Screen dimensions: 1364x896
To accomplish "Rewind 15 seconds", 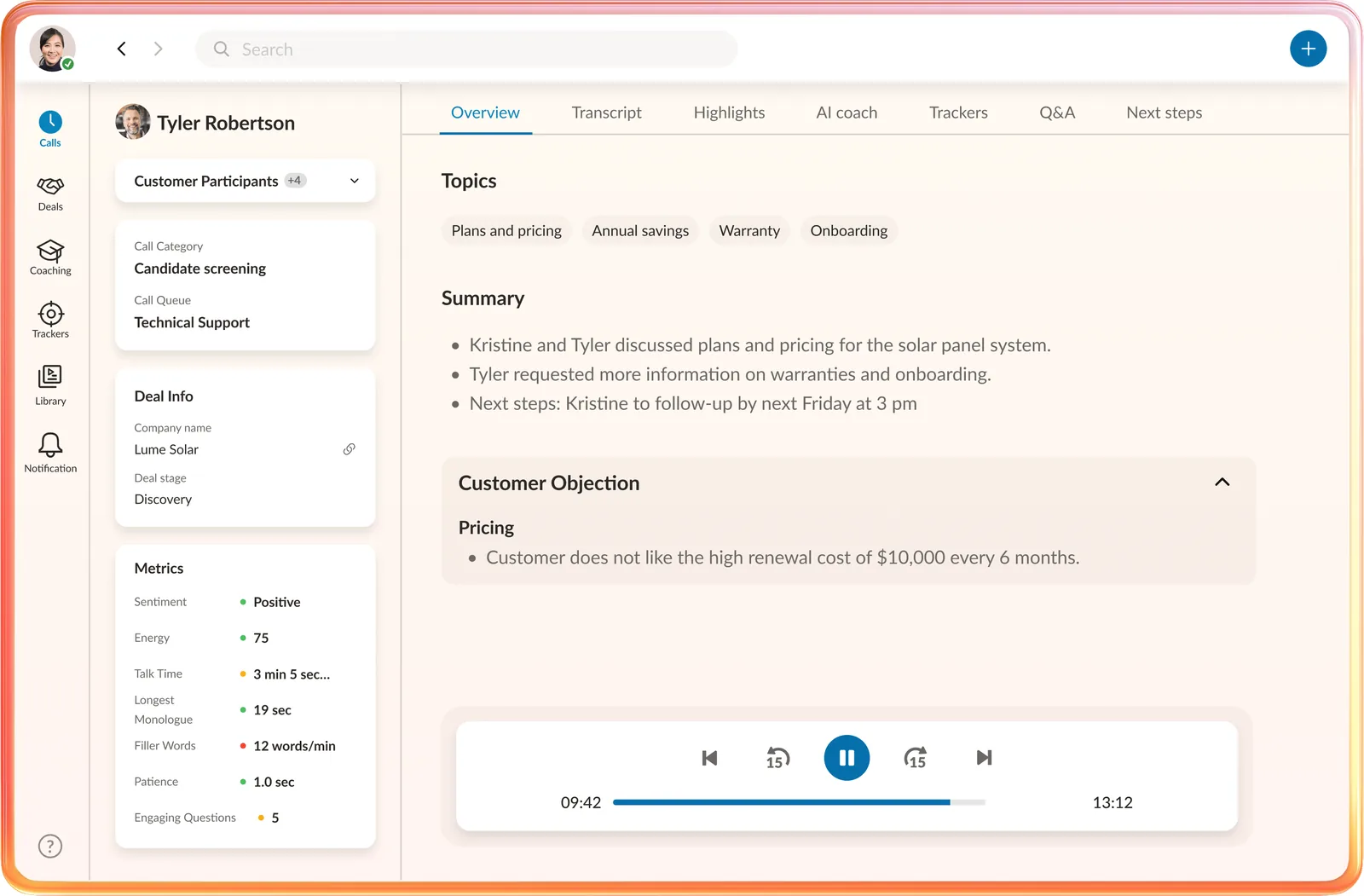I will (777, 758).
